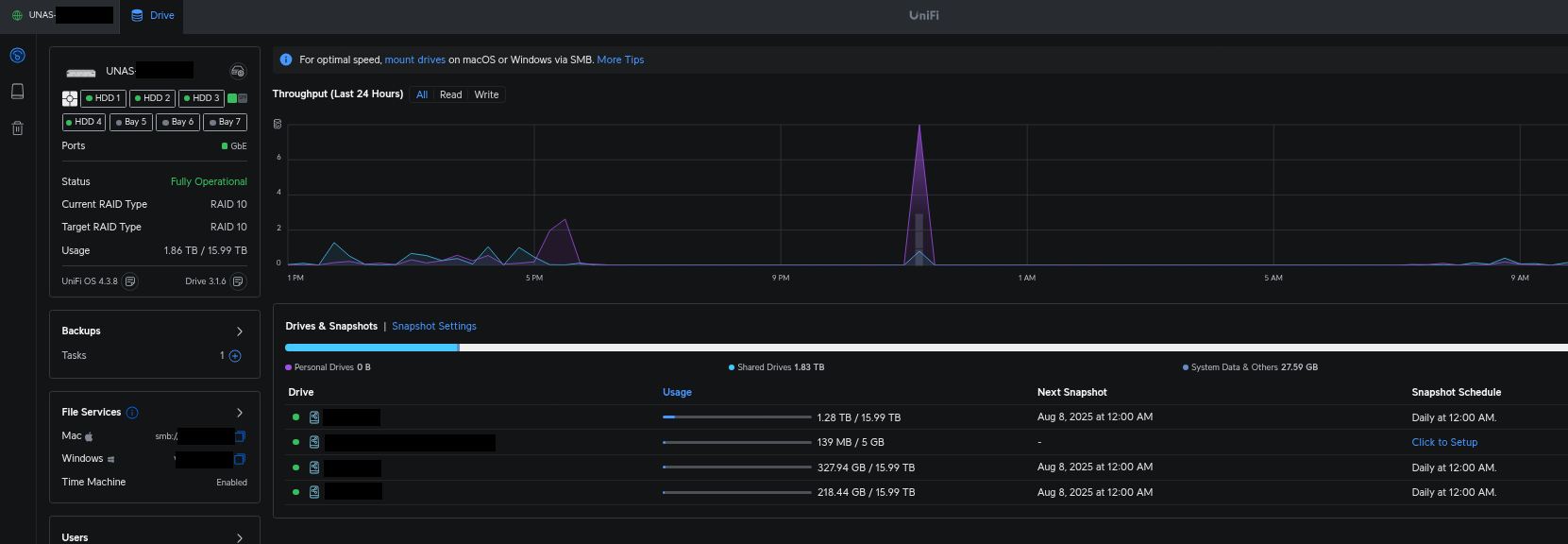Click the globe icon on UNAS tab
This screenshot has width=1568, height=544.
coord(17,15)
